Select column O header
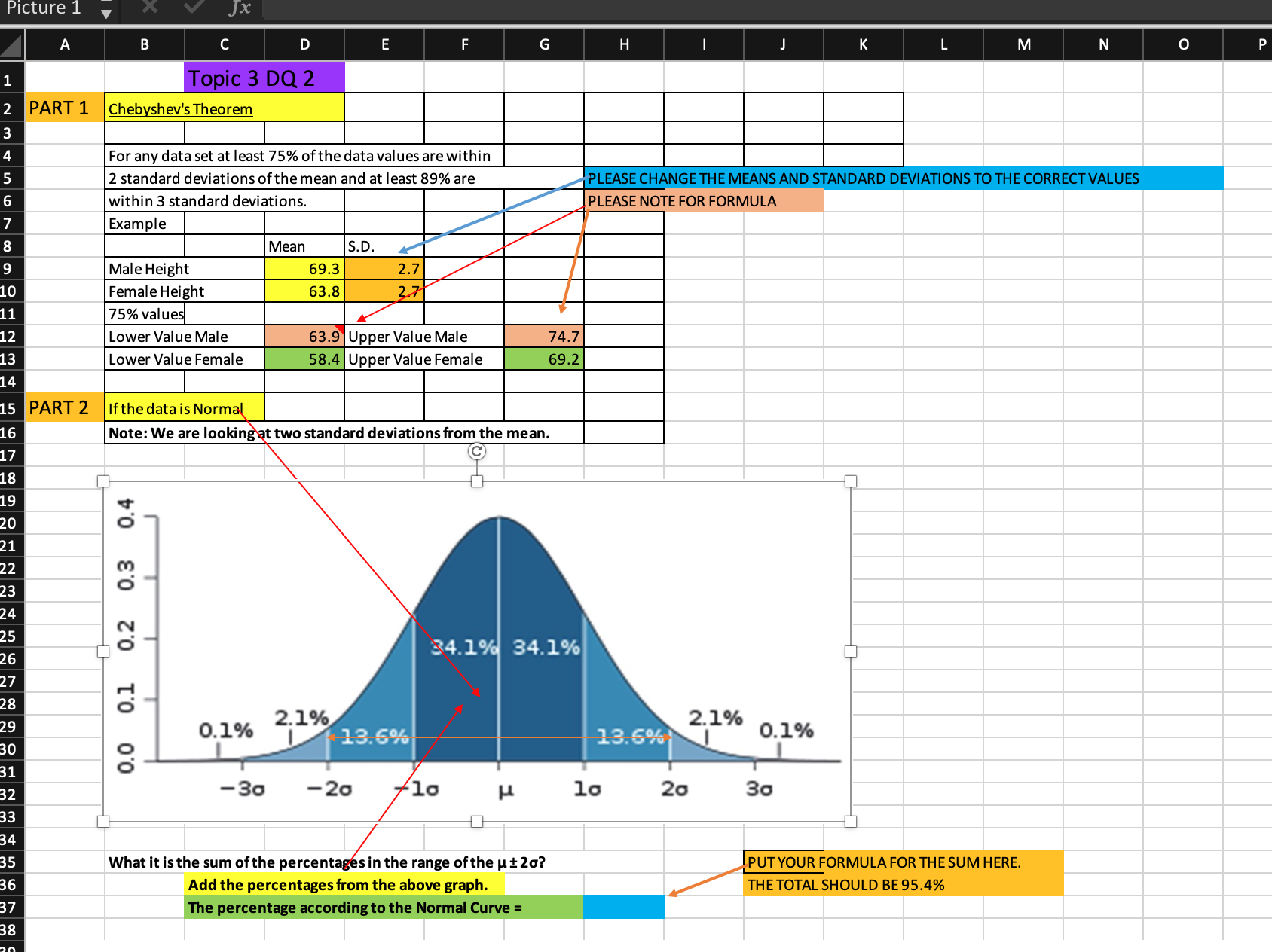 coord(1183,44)
